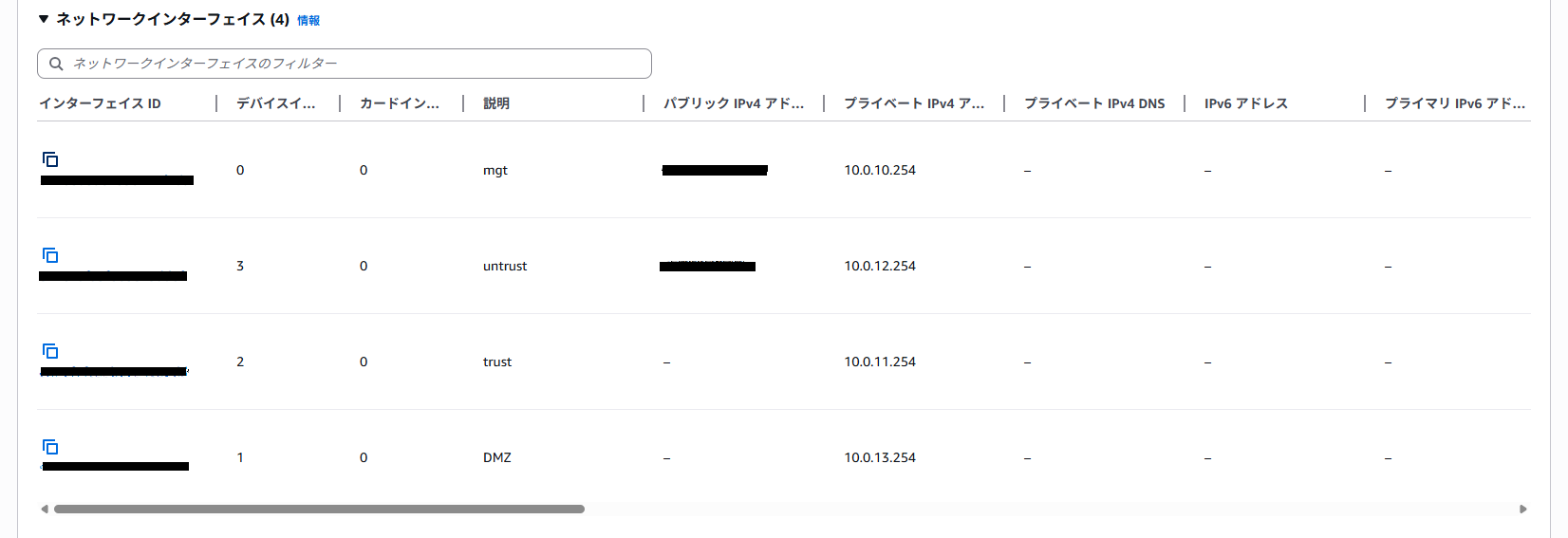Copy the mgt interface ID
The image size is (1568, 538).
pos(51,159)
